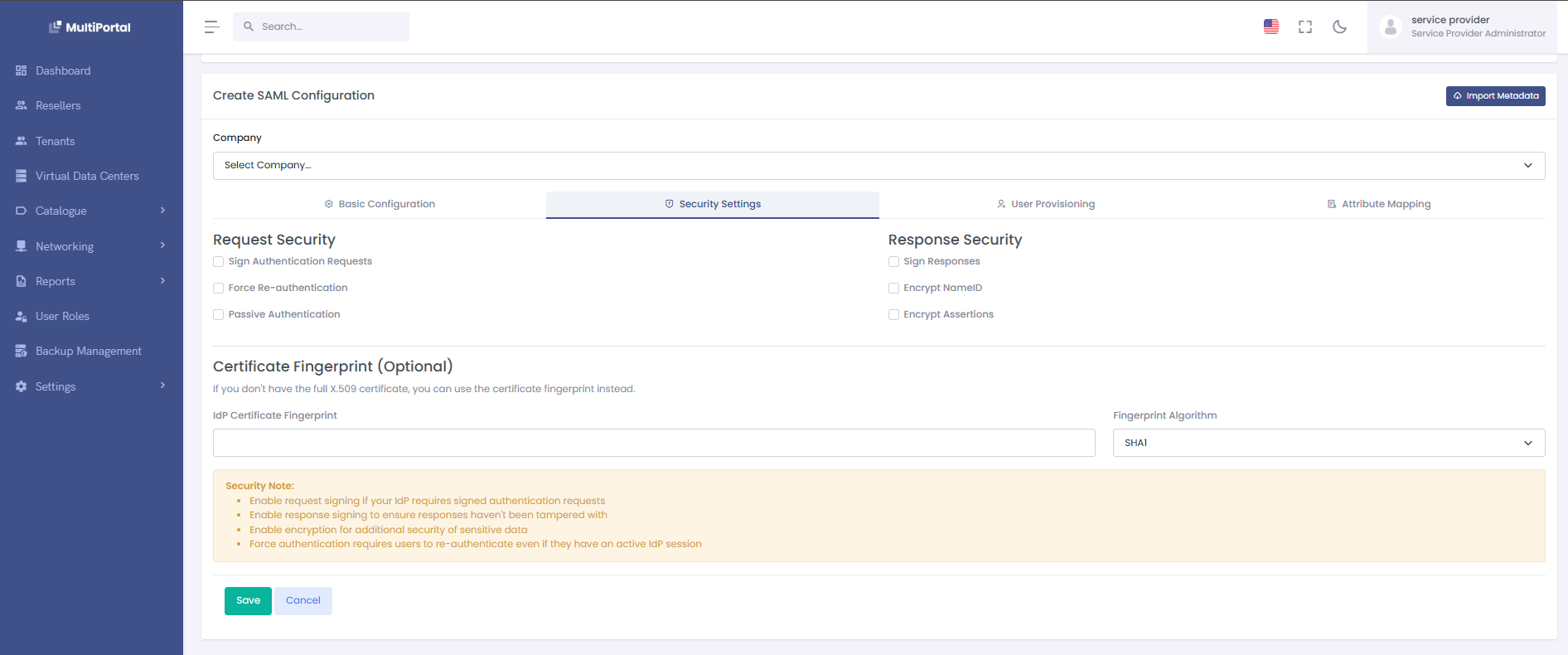Open service provider account menu
Image resolution: width=1568 pixels, height=655 pixels.
pos(1462,27)
